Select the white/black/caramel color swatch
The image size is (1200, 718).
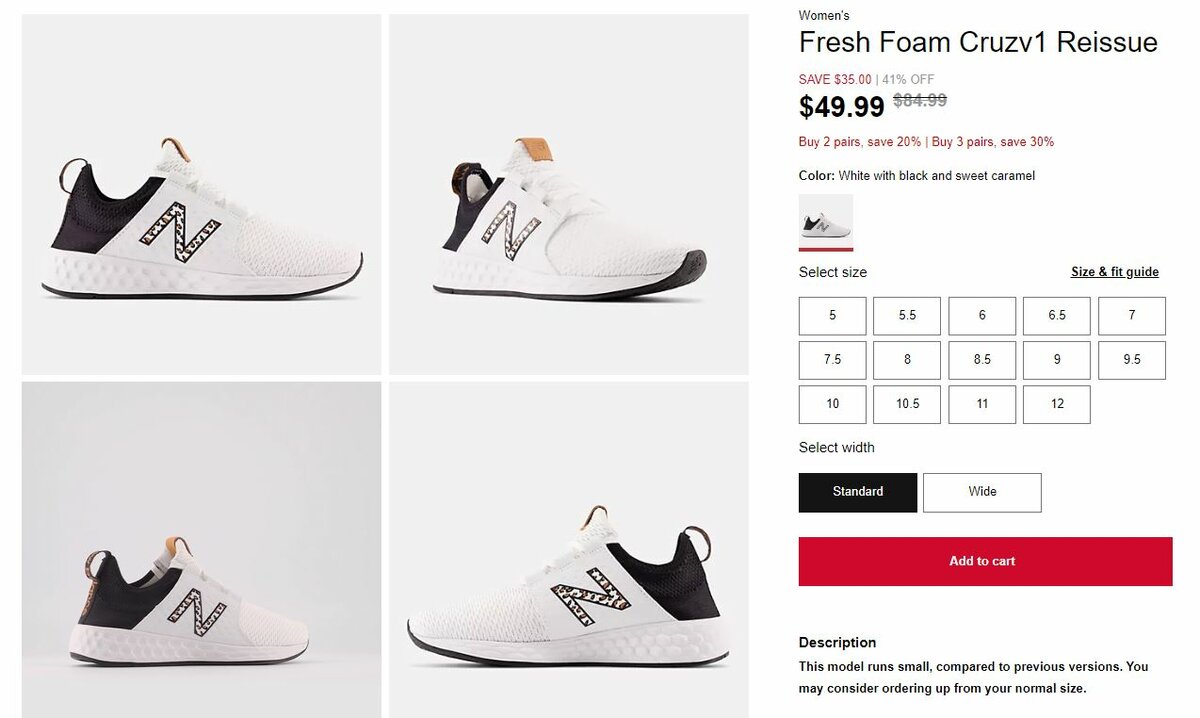point(826,221)
